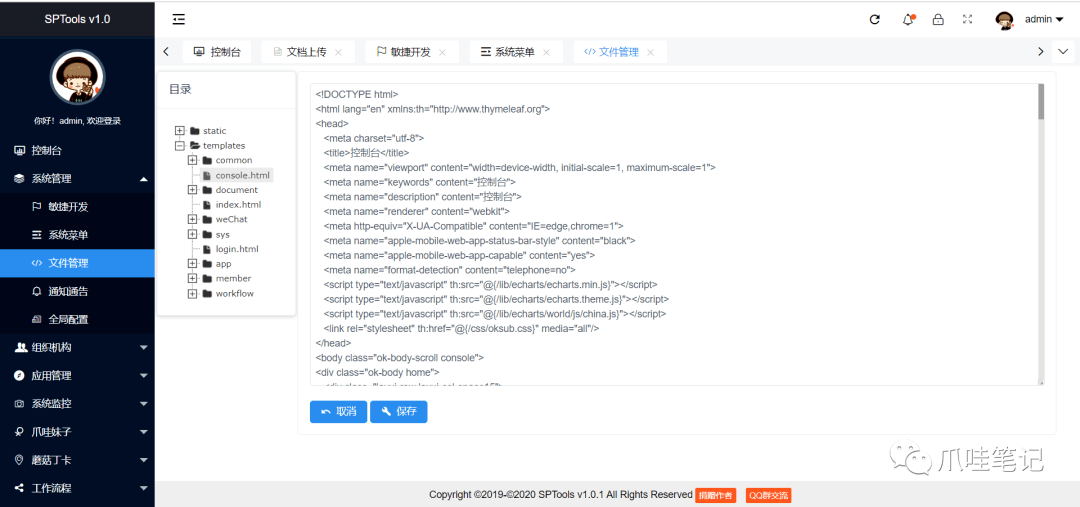
Task: Switch to the 敏捷开发 tab
Action: coord(406,52)
